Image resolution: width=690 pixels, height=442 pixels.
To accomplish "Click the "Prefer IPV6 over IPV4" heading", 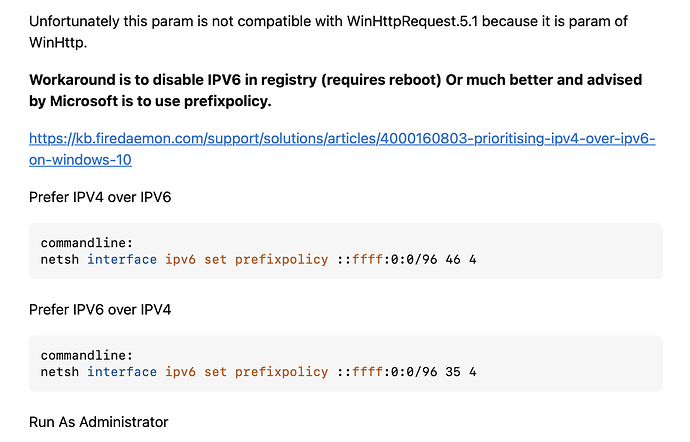I will (100, 310).
